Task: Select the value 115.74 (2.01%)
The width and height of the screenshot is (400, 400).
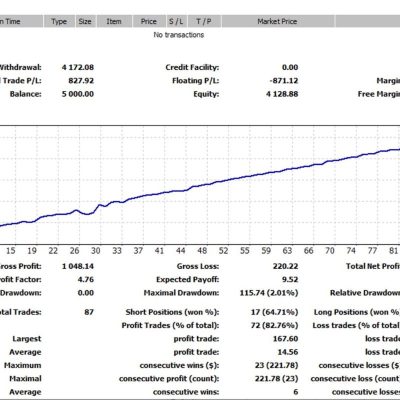Action: [269, 293]
